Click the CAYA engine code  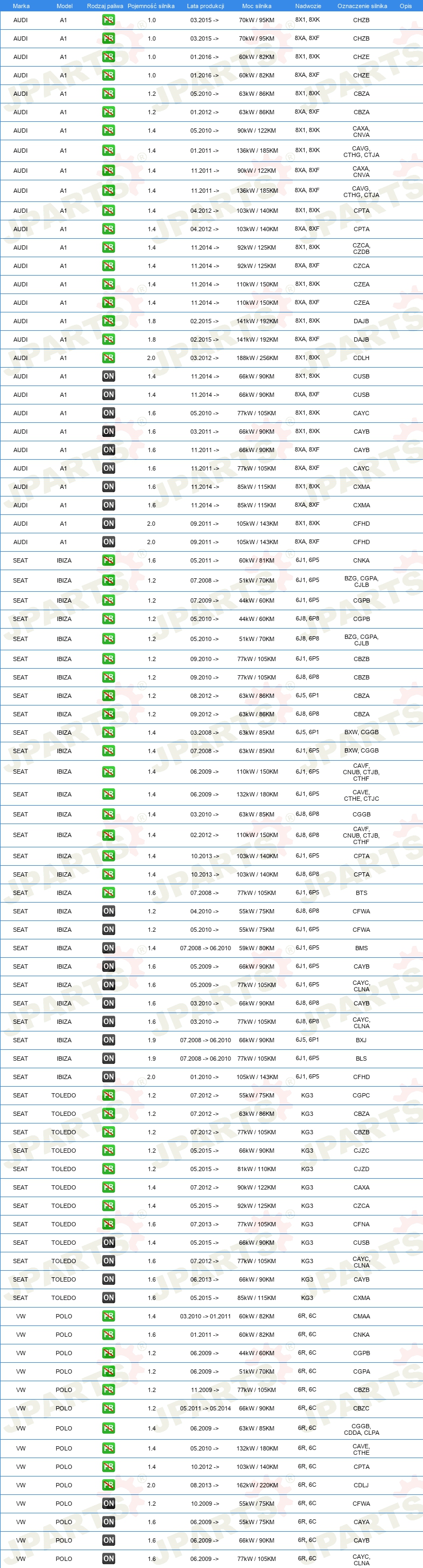361,1522
